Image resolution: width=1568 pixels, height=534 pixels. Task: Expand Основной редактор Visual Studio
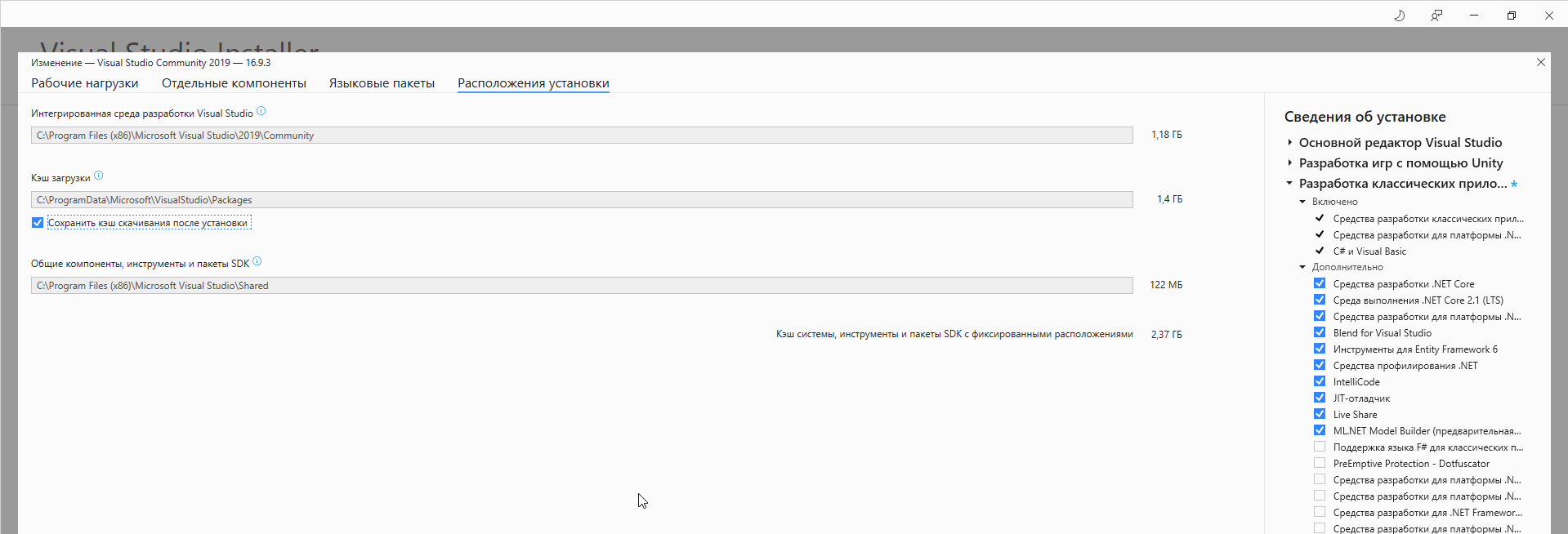pyautogui.click(x=1290, y=142)
